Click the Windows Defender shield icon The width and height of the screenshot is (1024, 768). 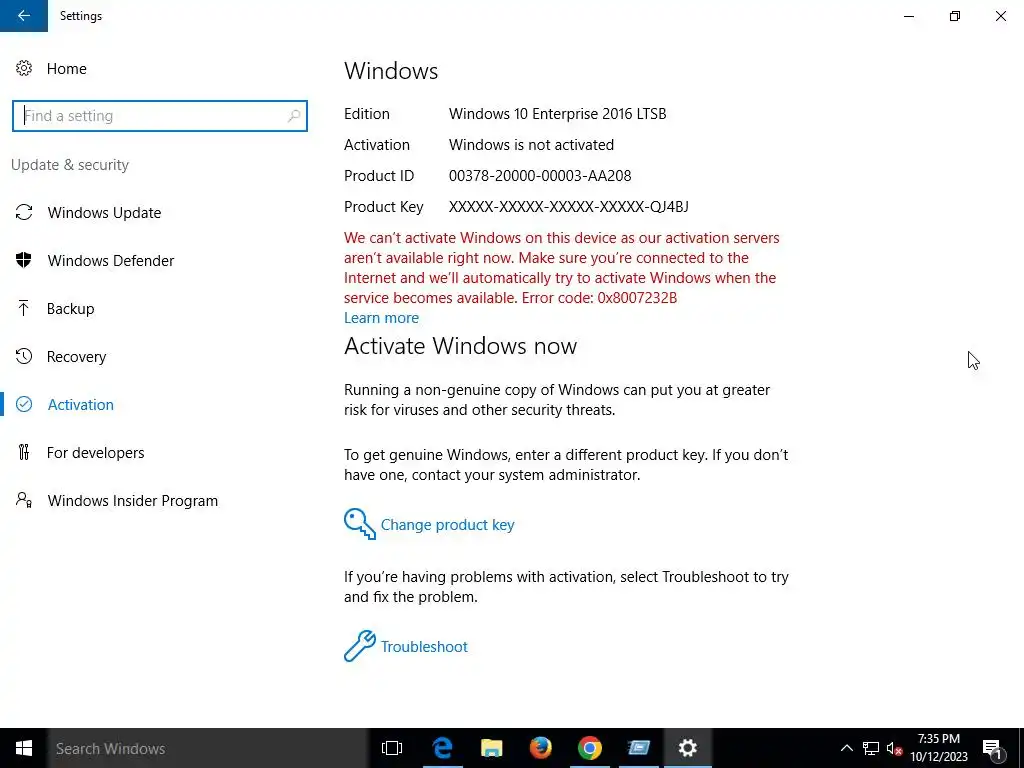tap(24, 260)
